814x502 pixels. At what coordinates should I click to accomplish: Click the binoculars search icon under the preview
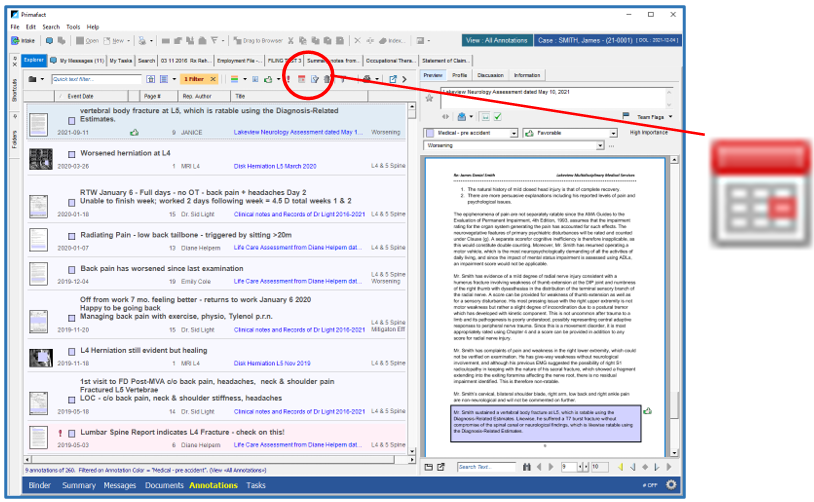(526, 467)
